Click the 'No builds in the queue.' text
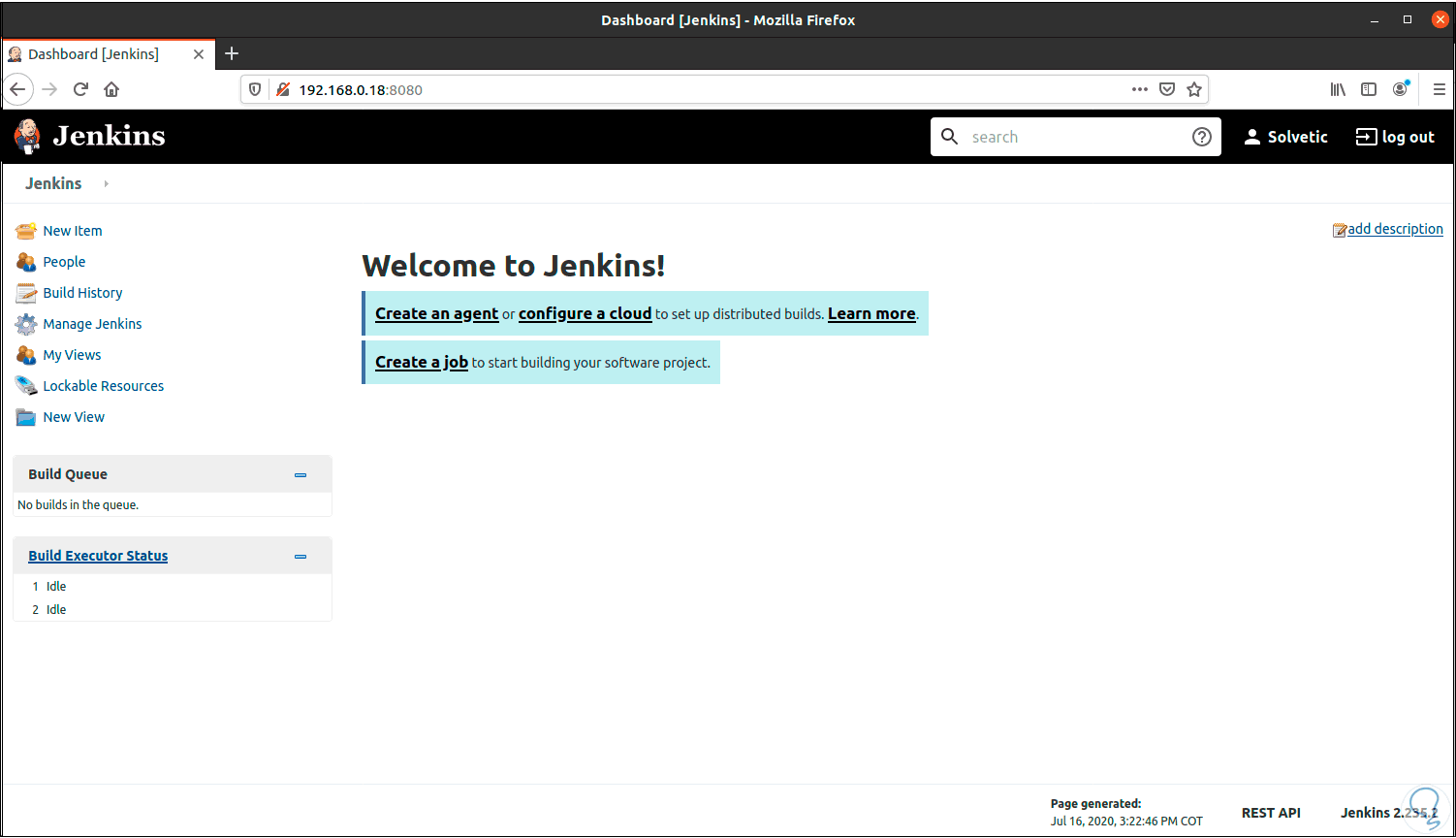Image resolution: width=1456 pixels, height=838 pixels. pyautogui.click(x=78, y=504)
